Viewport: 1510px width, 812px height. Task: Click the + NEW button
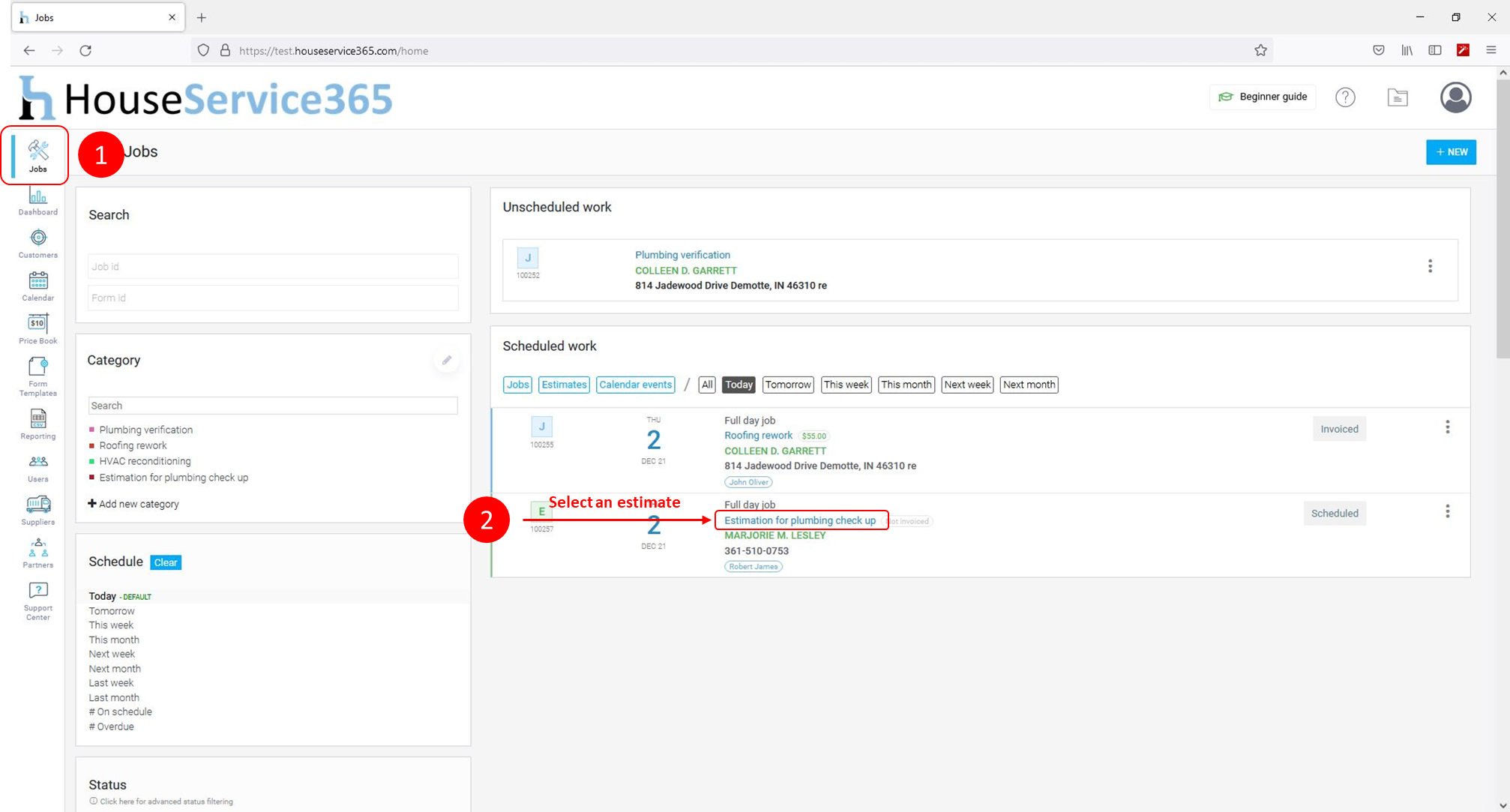pyautogui.click(x=1451, y=152)
